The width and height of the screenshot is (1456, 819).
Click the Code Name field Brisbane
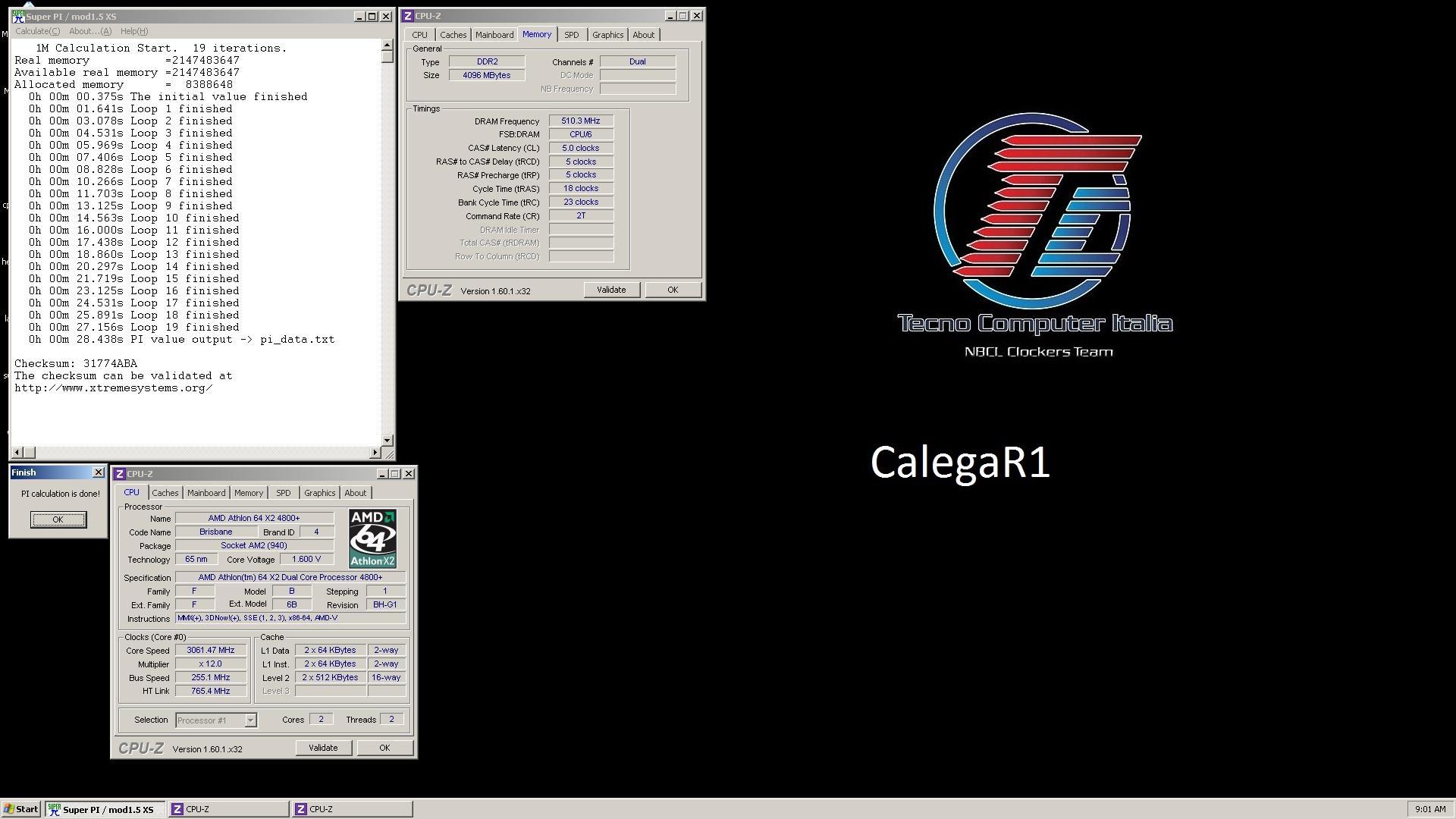point(216,532)
